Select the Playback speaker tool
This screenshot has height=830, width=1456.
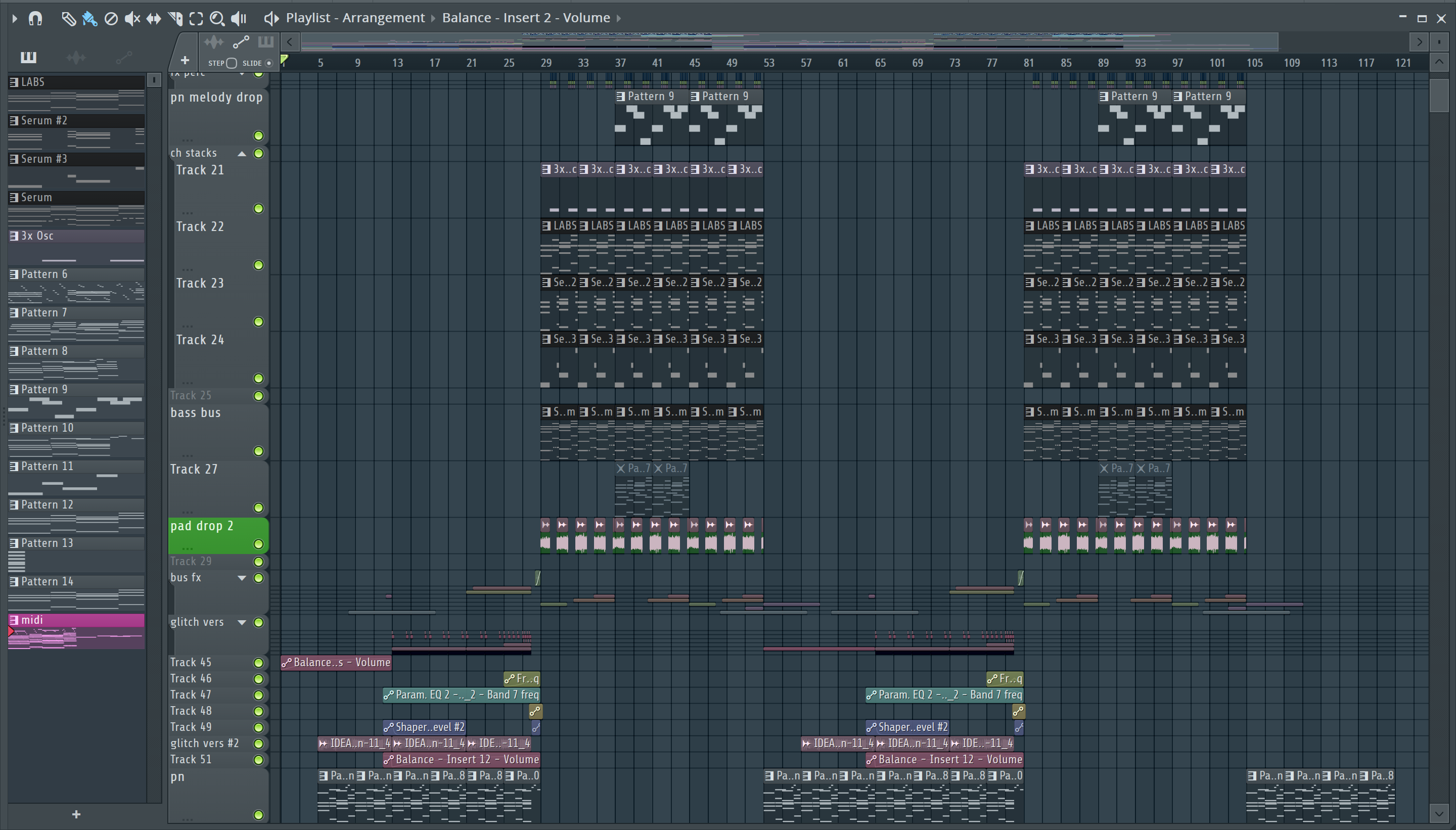click(x=238, y=19)
